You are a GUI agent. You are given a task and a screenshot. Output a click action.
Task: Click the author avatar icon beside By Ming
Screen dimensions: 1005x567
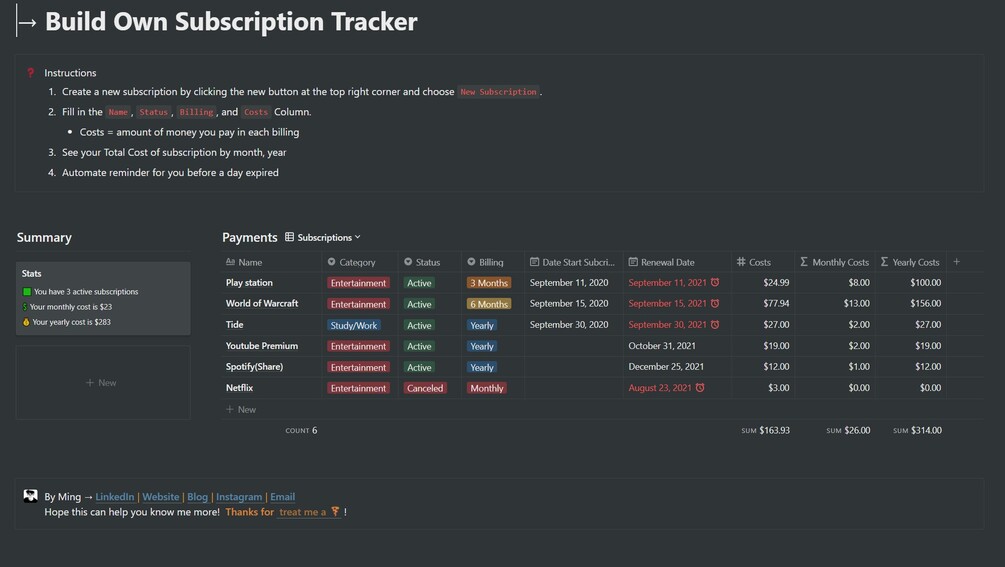pos(30,496)
